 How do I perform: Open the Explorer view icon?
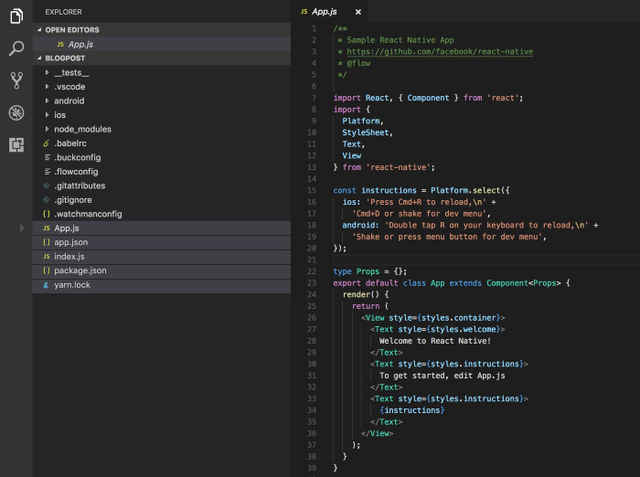(x=16, y=16)
